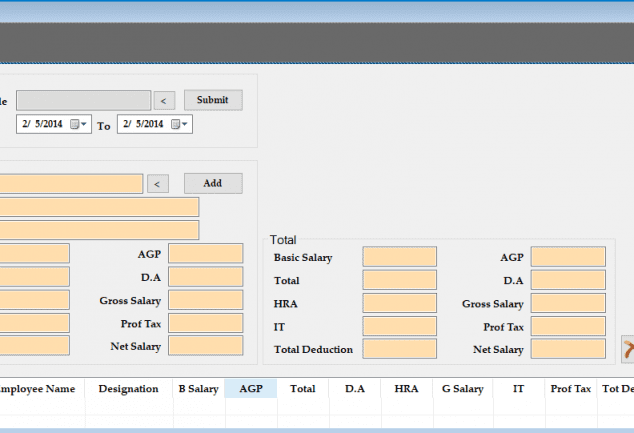Click the Prof Tax field in entry form
The image size is (634, 433).
point(205,323)
